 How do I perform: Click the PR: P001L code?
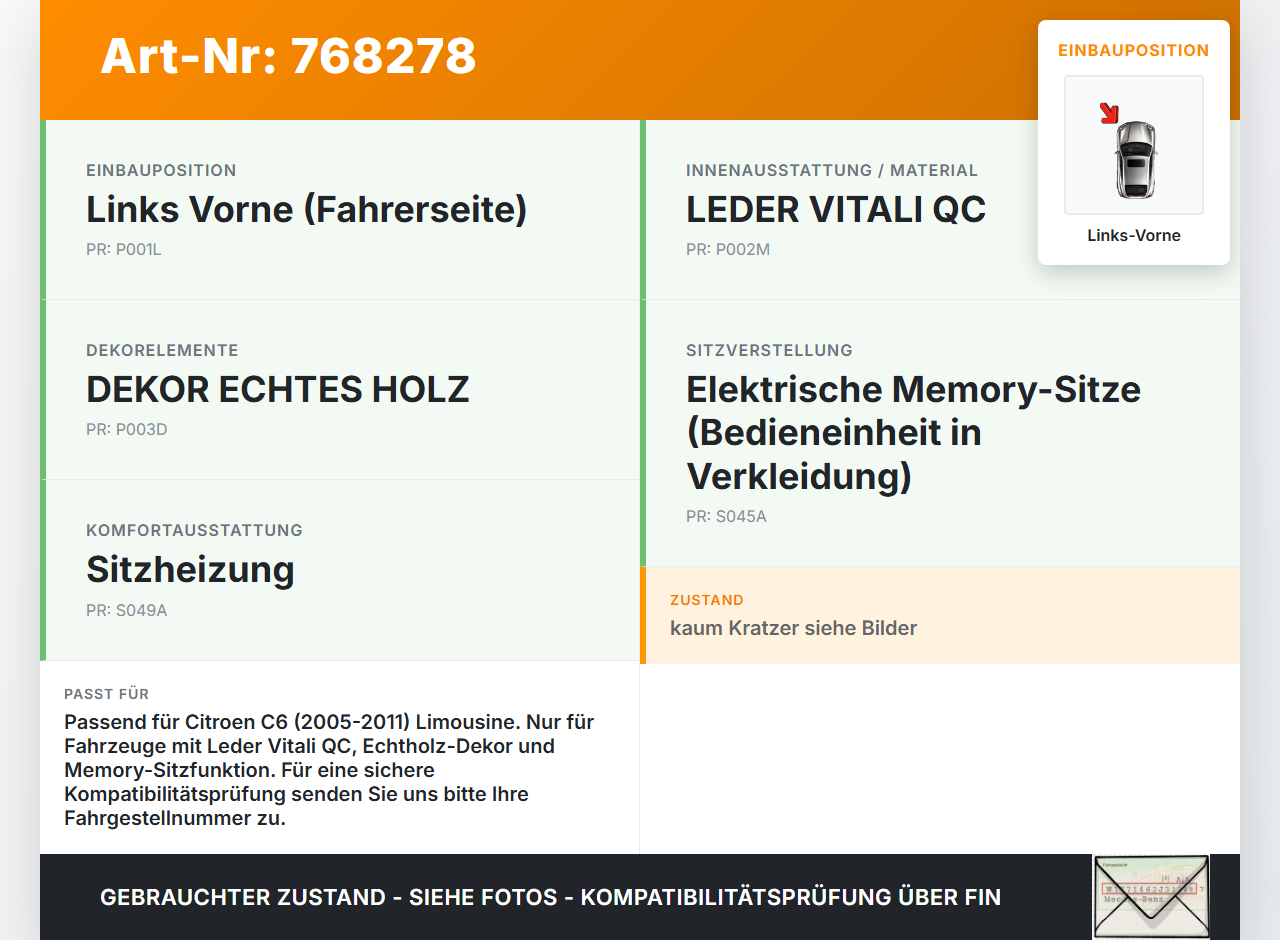(x=123, y=250)
